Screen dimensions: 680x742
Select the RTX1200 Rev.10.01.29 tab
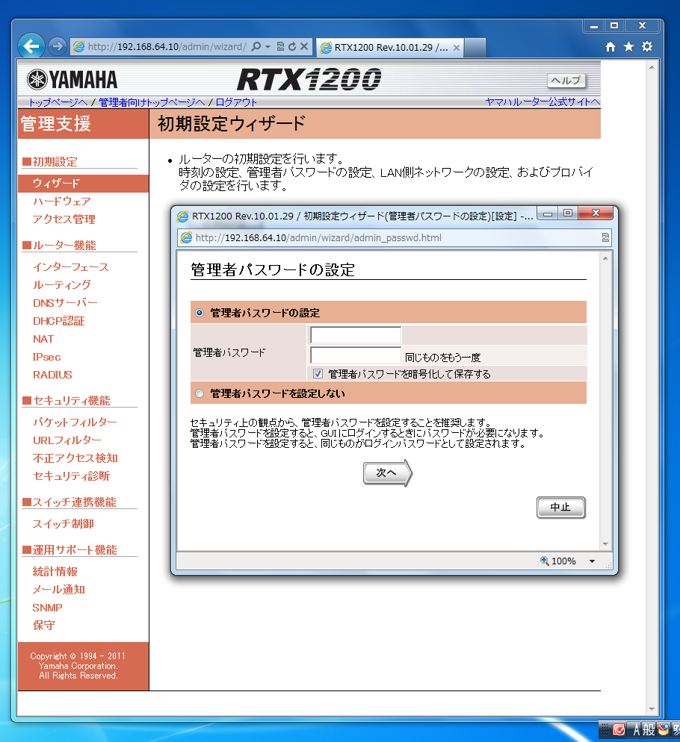click(x=389, y=47)
